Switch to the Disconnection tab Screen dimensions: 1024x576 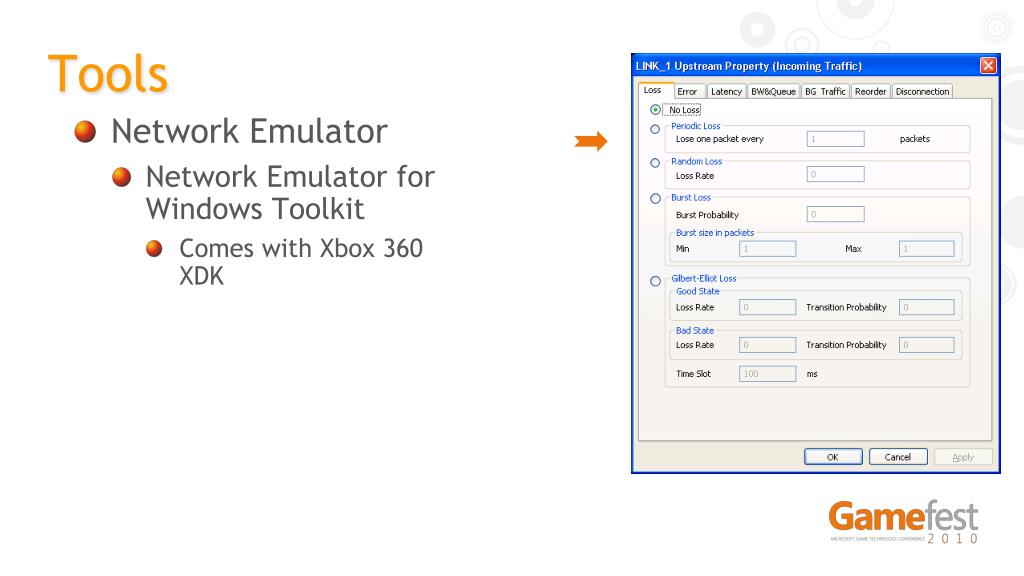(x=922, y=91)
